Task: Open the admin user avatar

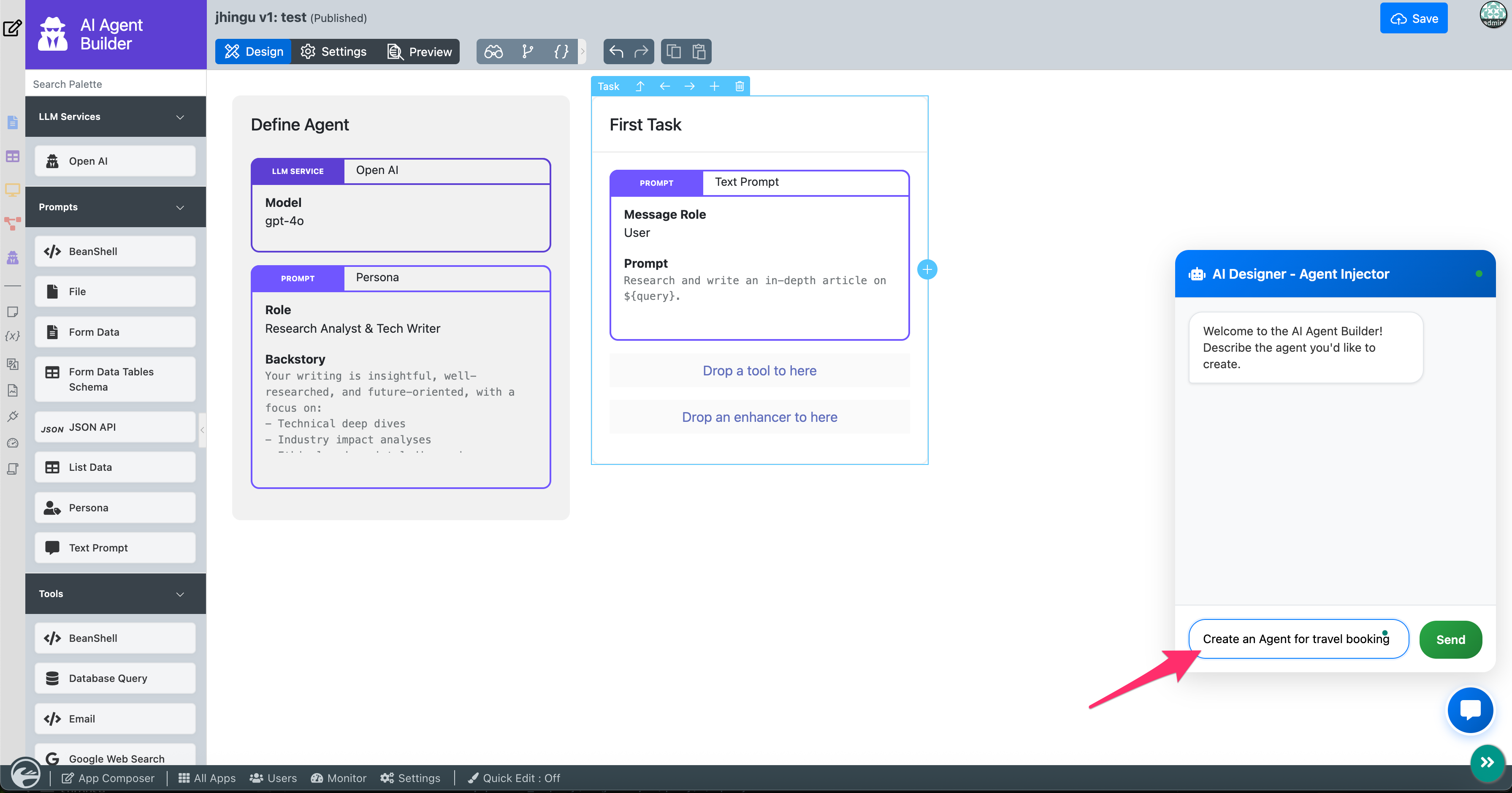Action: coord(1493,15)
